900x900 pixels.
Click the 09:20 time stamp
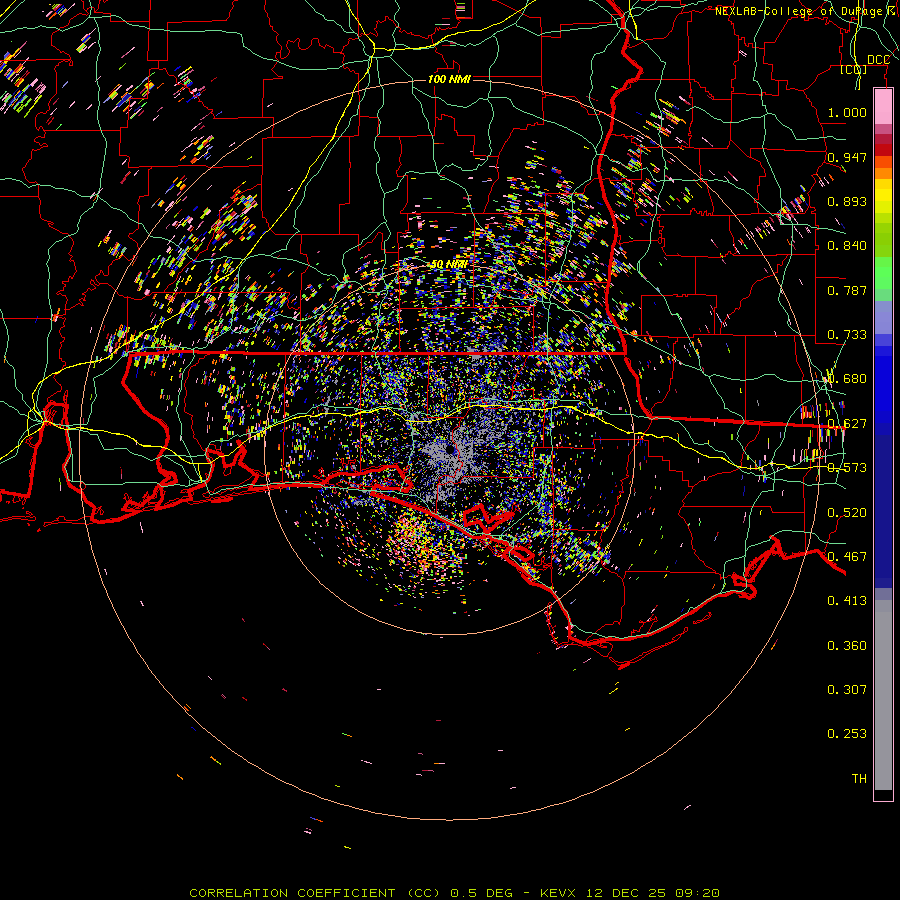[x=698, y=893]
